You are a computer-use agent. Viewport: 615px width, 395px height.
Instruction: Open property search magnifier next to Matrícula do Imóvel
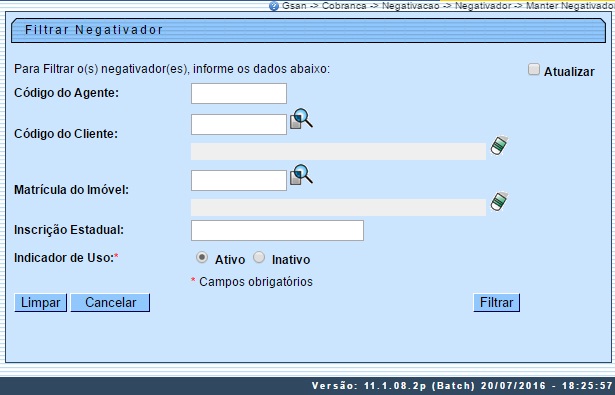301,175
